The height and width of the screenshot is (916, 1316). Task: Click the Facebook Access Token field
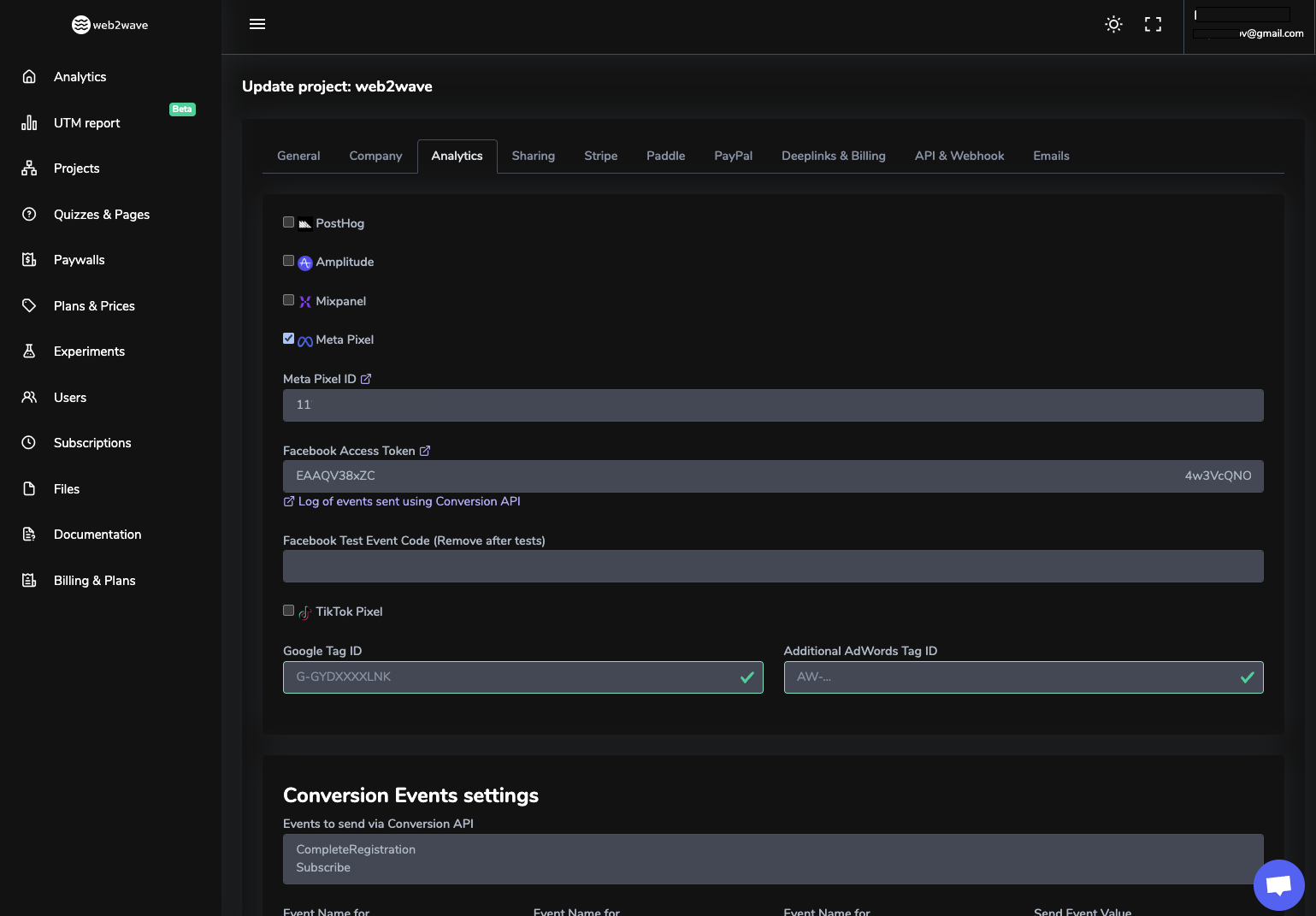(x=773, y=476)
